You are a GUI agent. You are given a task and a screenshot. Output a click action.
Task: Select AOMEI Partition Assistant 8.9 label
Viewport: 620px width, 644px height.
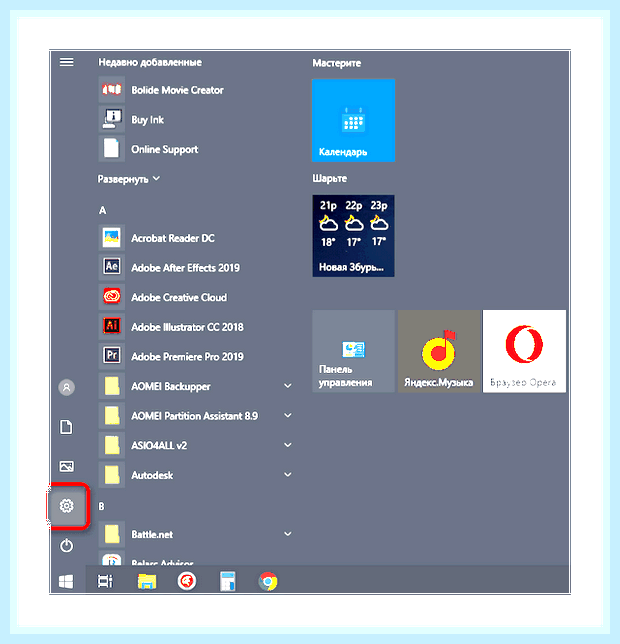[194, 416]
